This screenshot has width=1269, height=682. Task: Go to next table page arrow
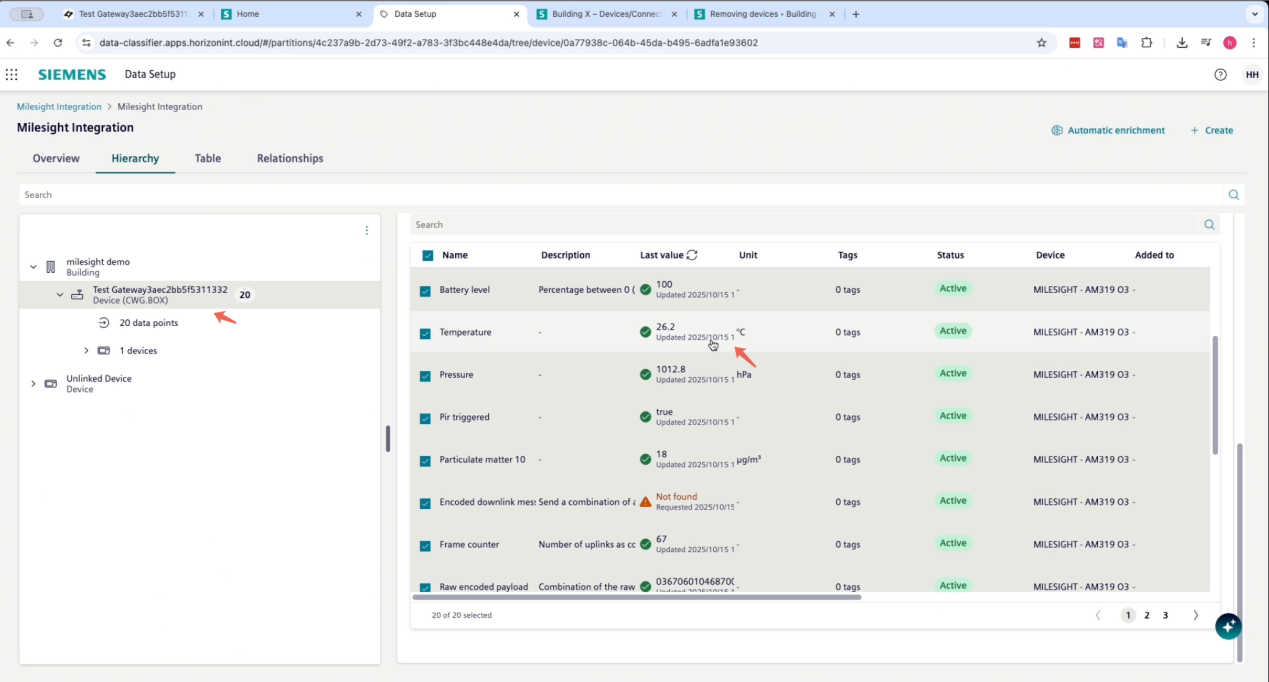click(1196, 615)
